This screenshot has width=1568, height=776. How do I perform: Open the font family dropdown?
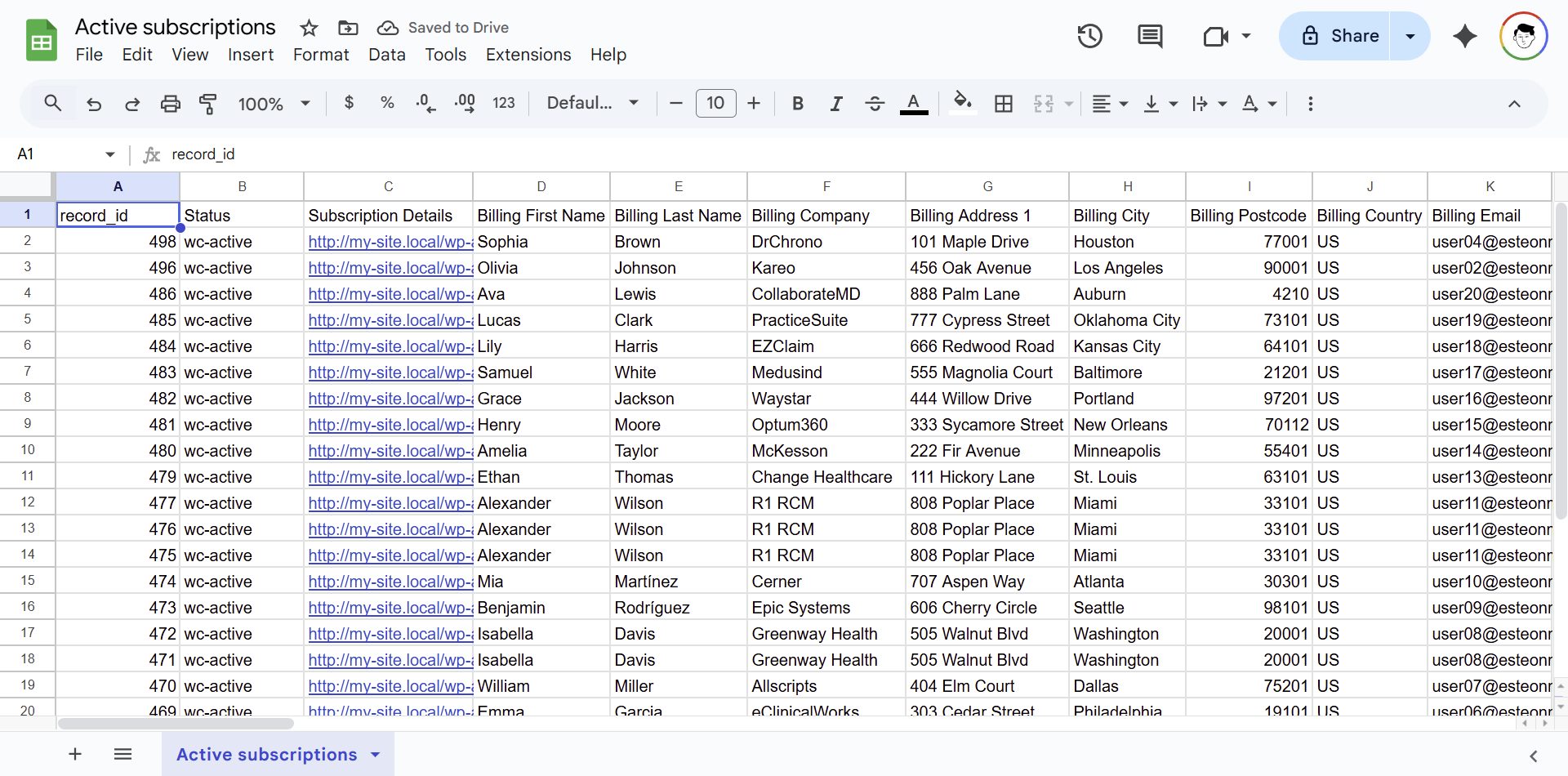coord(592,103)
